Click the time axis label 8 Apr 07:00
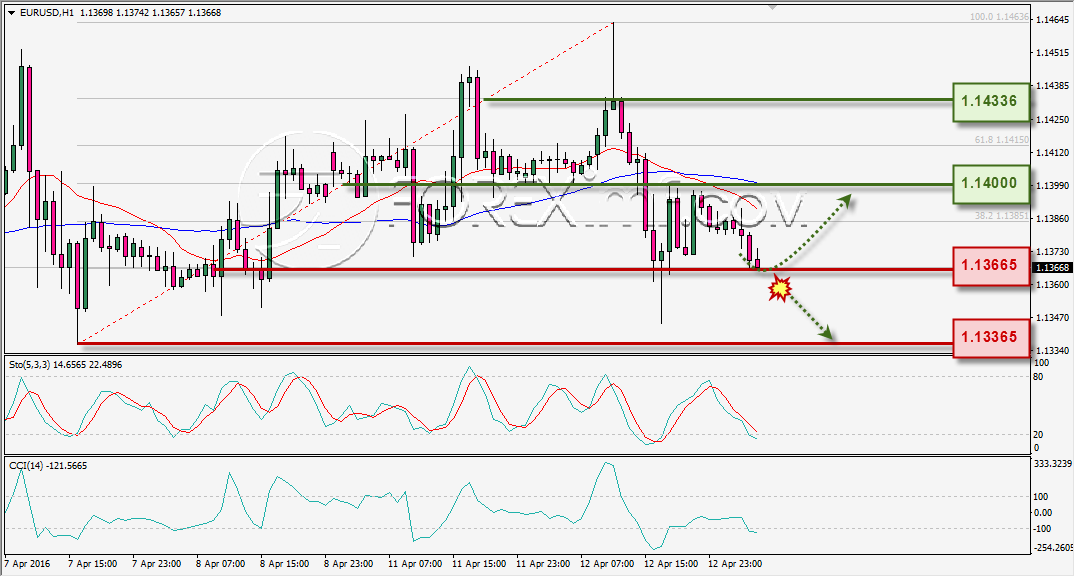1075x577 pixels. pos(220,564)
